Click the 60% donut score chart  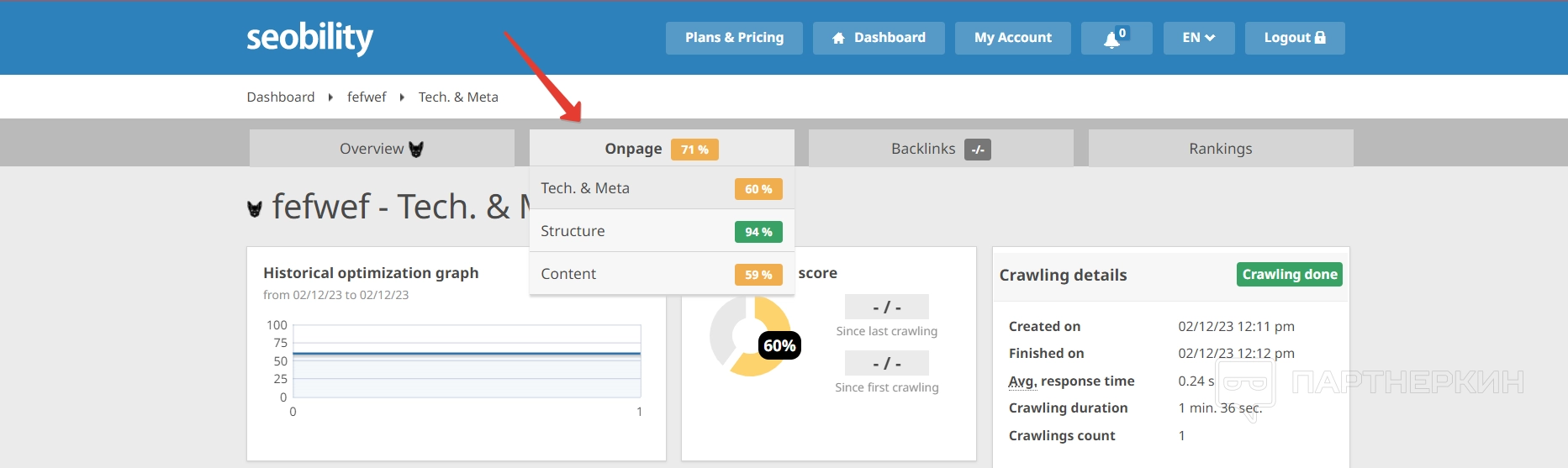coord(751,336)
